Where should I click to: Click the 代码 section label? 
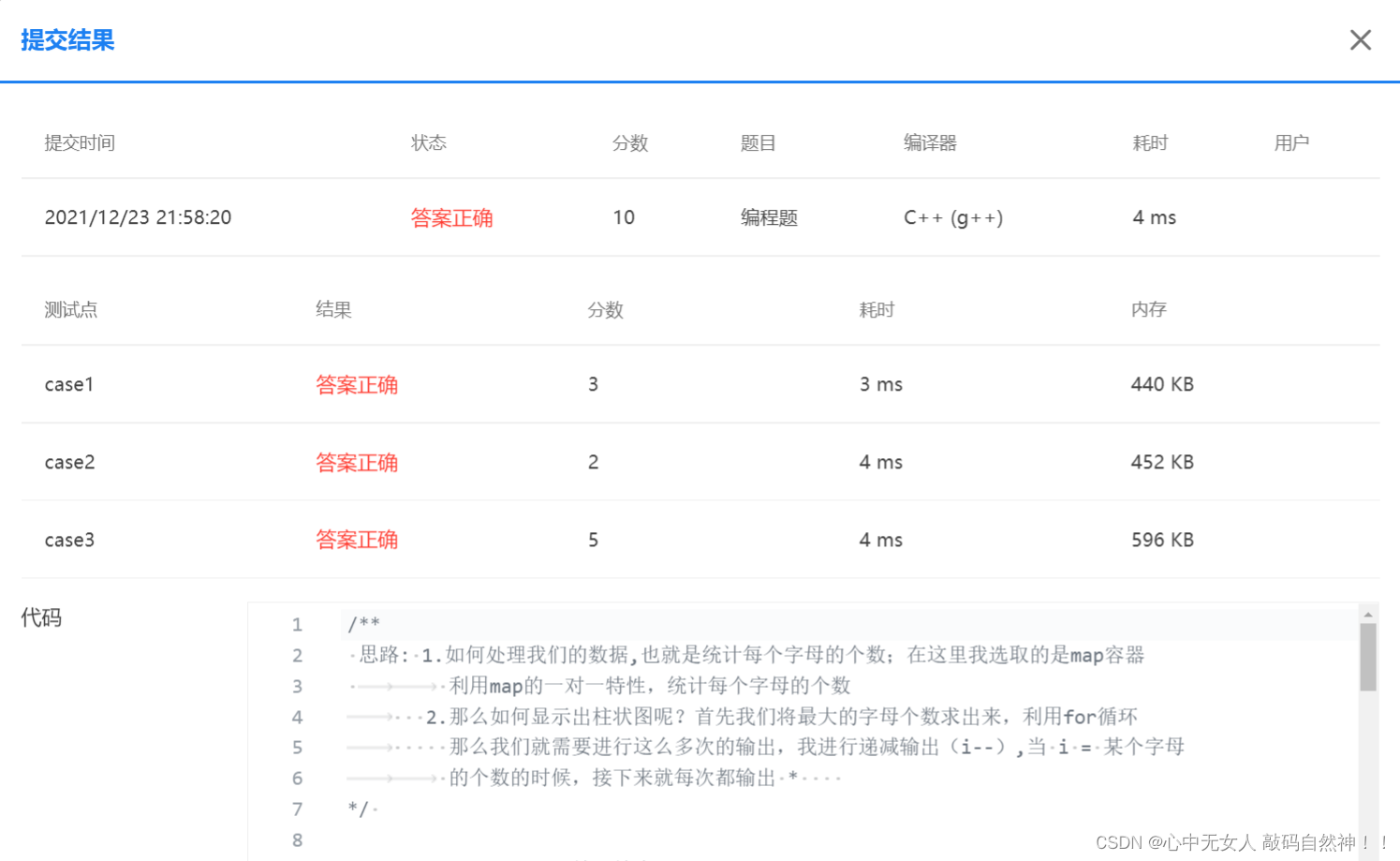point(40,616)
